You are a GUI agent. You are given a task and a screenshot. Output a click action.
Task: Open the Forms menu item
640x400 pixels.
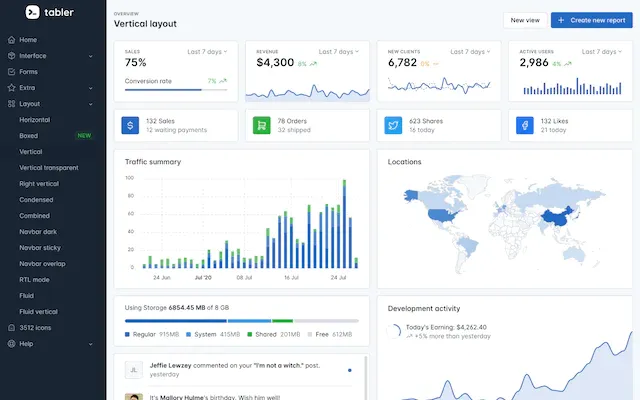tap(51, 71)
